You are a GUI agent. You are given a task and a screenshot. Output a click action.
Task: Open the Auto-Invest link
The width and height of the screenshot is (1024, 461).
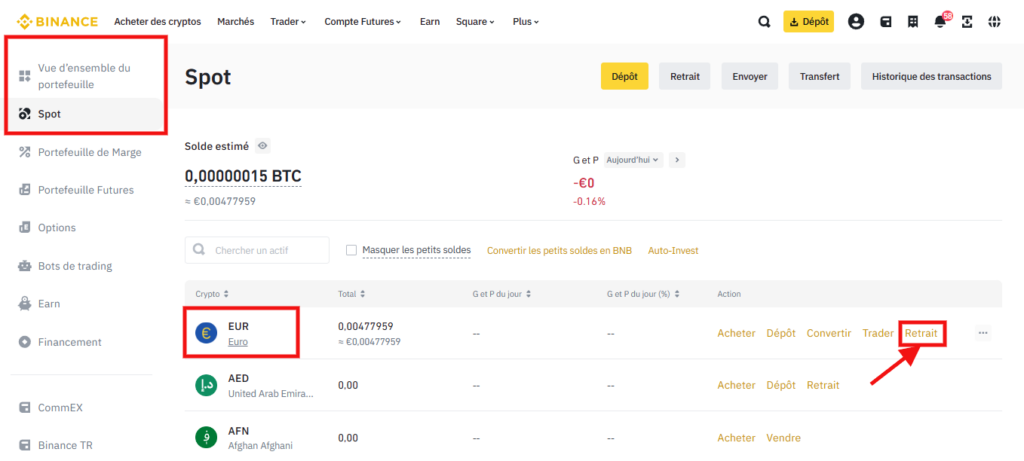(x=673, y=251)
